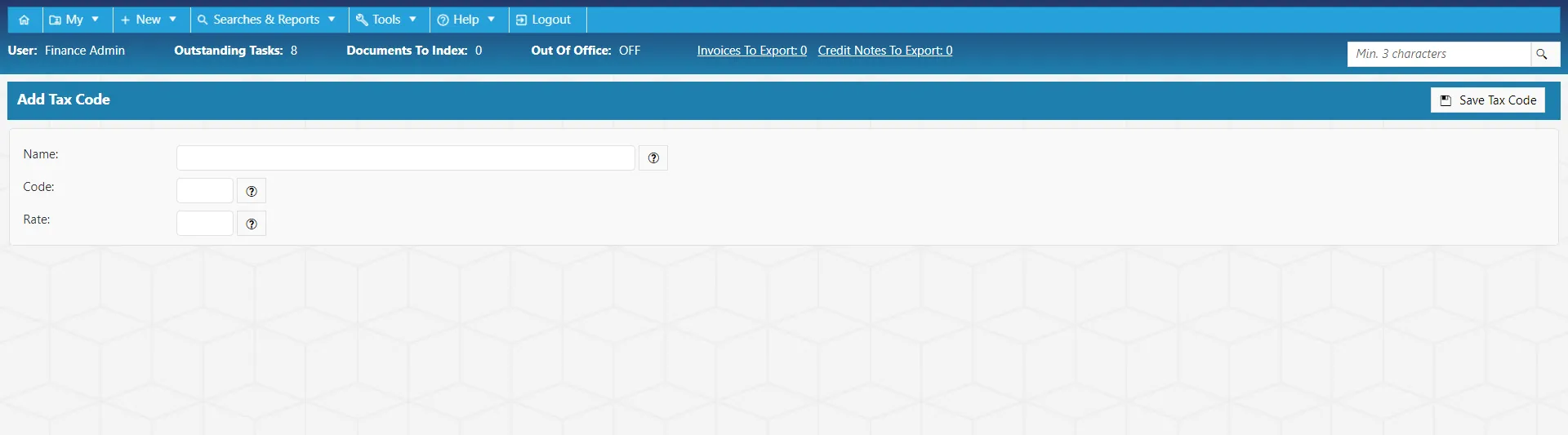Click the search magnifier icon
1568x435 pixels.
(1542, 54)
